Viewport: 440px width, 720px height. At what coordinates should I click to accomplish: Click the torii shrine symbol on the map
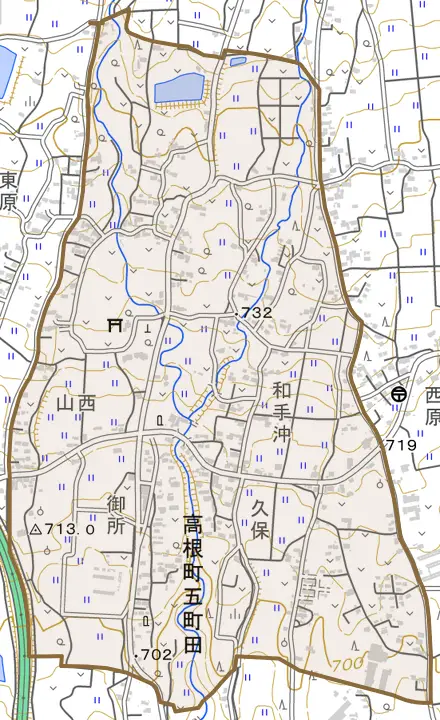114,326
